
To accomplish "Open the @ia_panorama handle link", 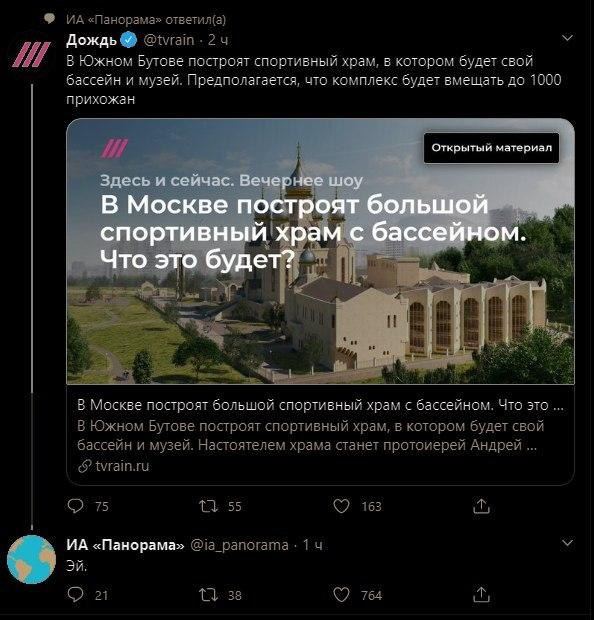I will point(240,545).
